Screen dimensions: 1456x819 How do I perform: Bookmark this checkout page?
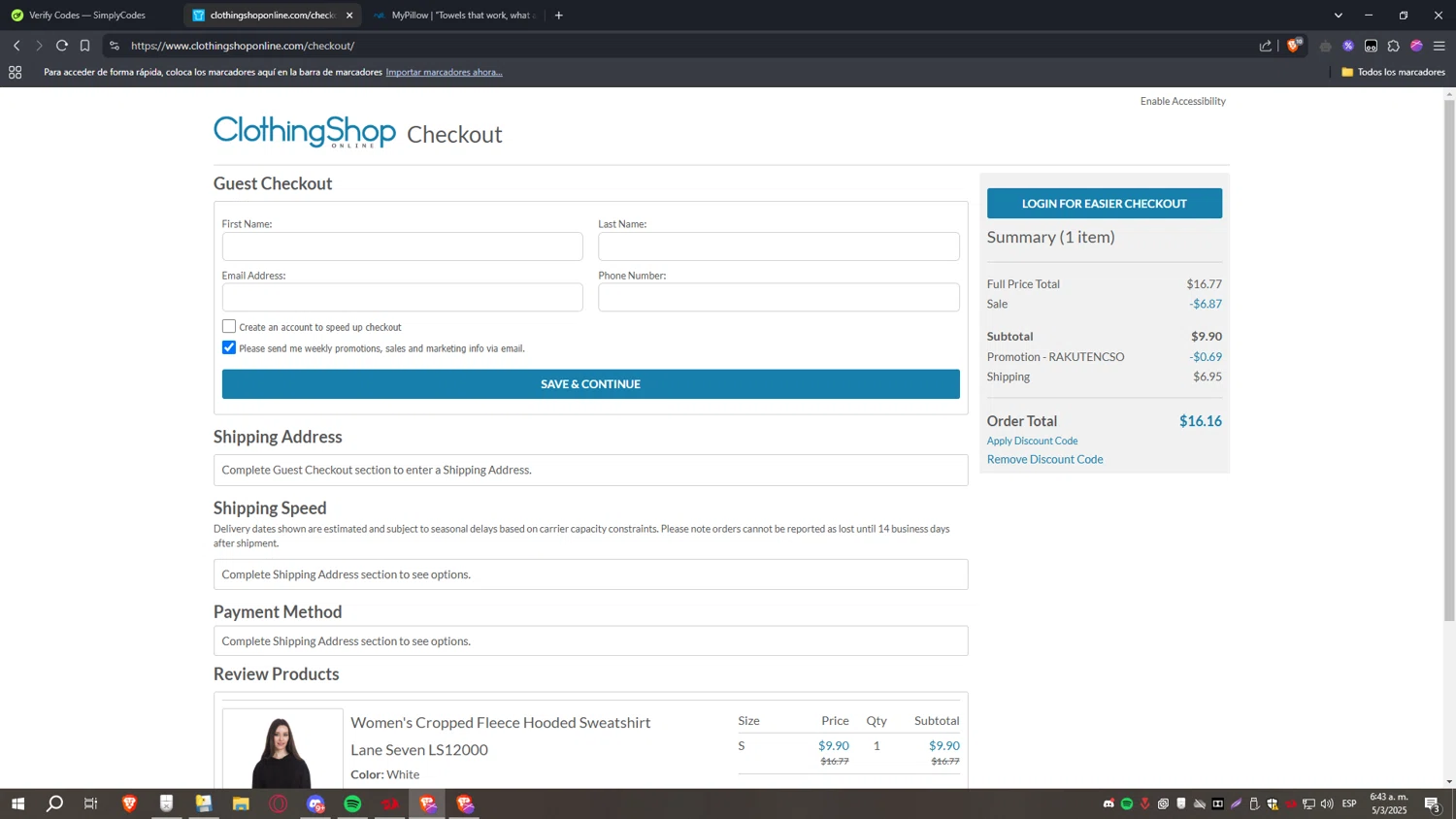pyautogui.click(x=85, y=46)
